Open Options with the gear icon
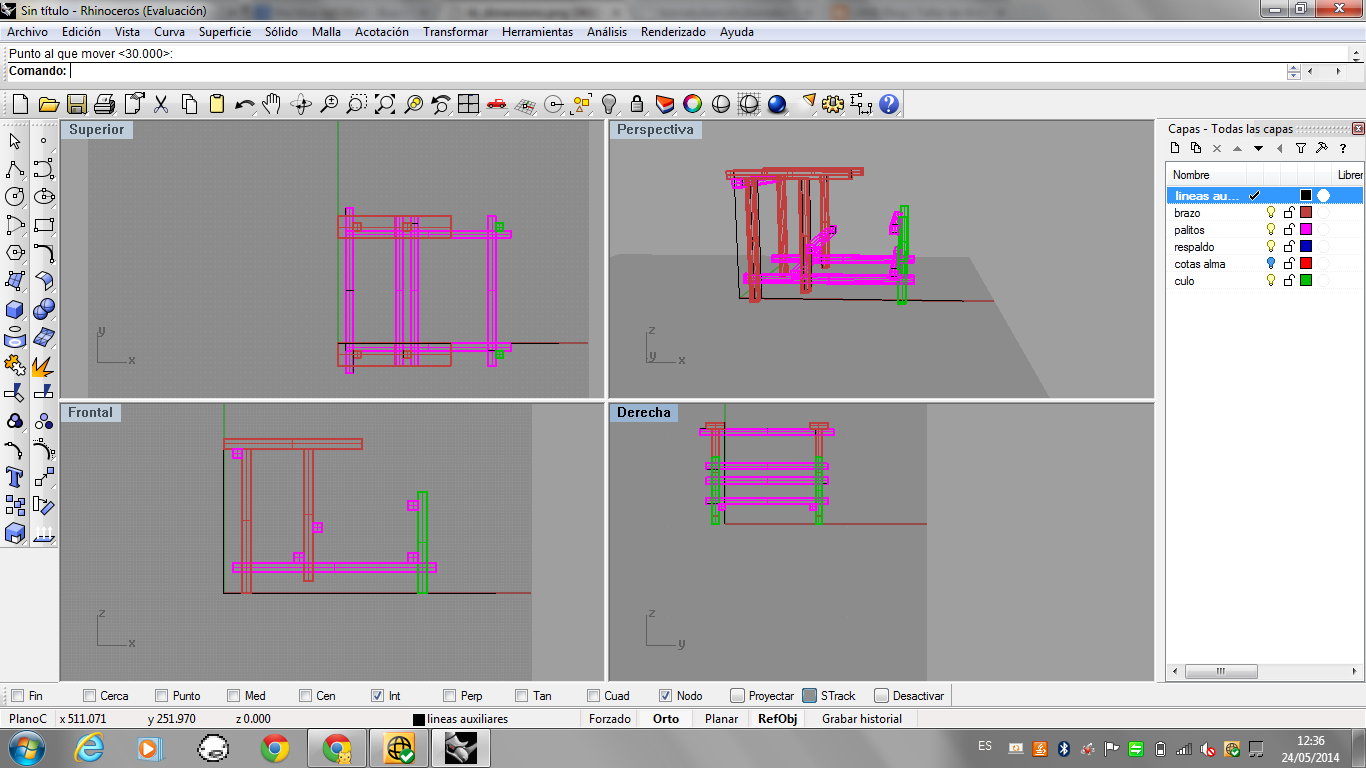The height and width of the screenshot is (768, 1366). pos(833,104)
